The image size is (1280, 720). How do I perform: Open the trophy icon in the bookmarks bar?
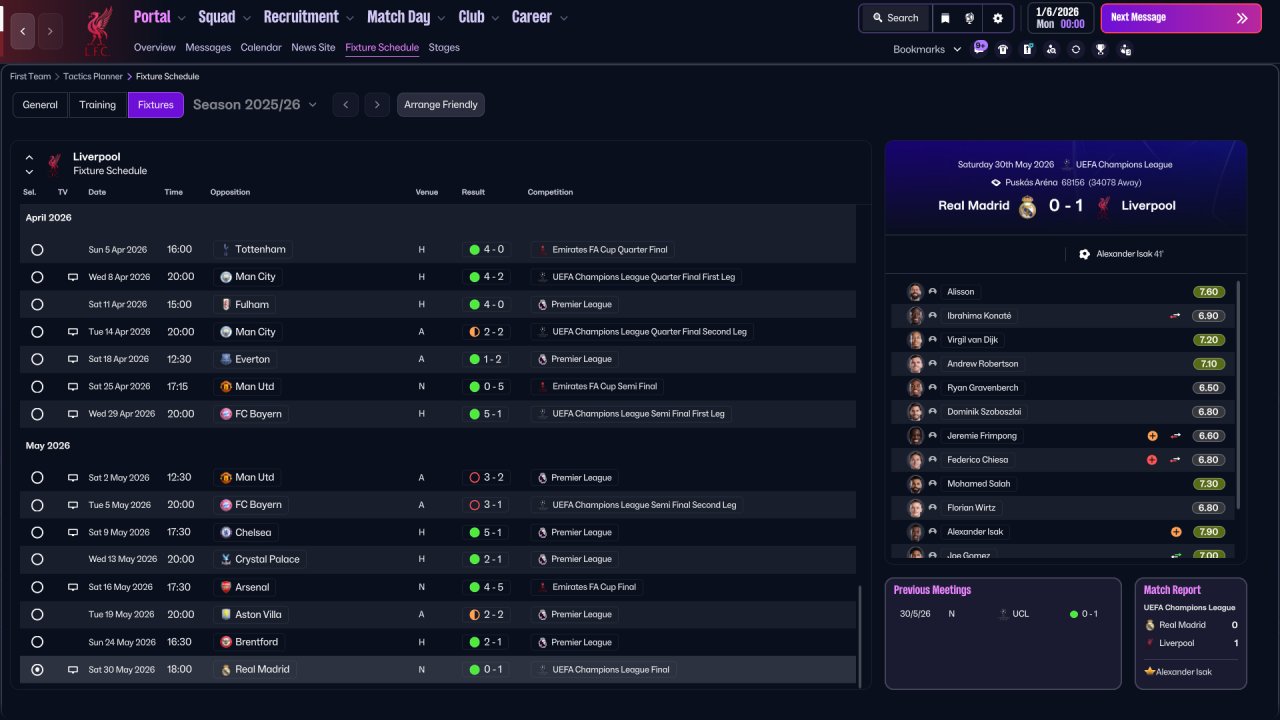tap(1100, 49)
